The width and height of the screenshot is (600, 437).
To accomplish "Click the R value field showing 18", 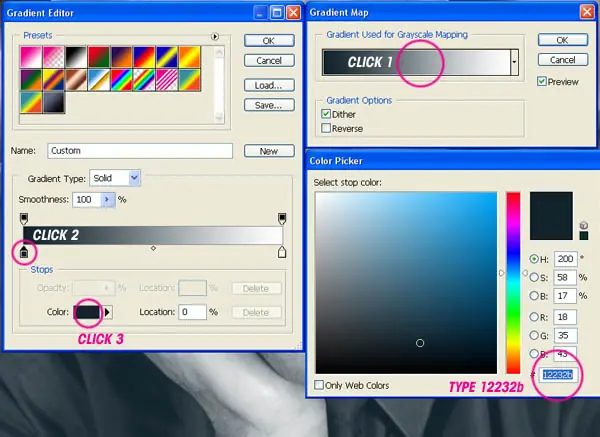I will [x=565, y=317].
